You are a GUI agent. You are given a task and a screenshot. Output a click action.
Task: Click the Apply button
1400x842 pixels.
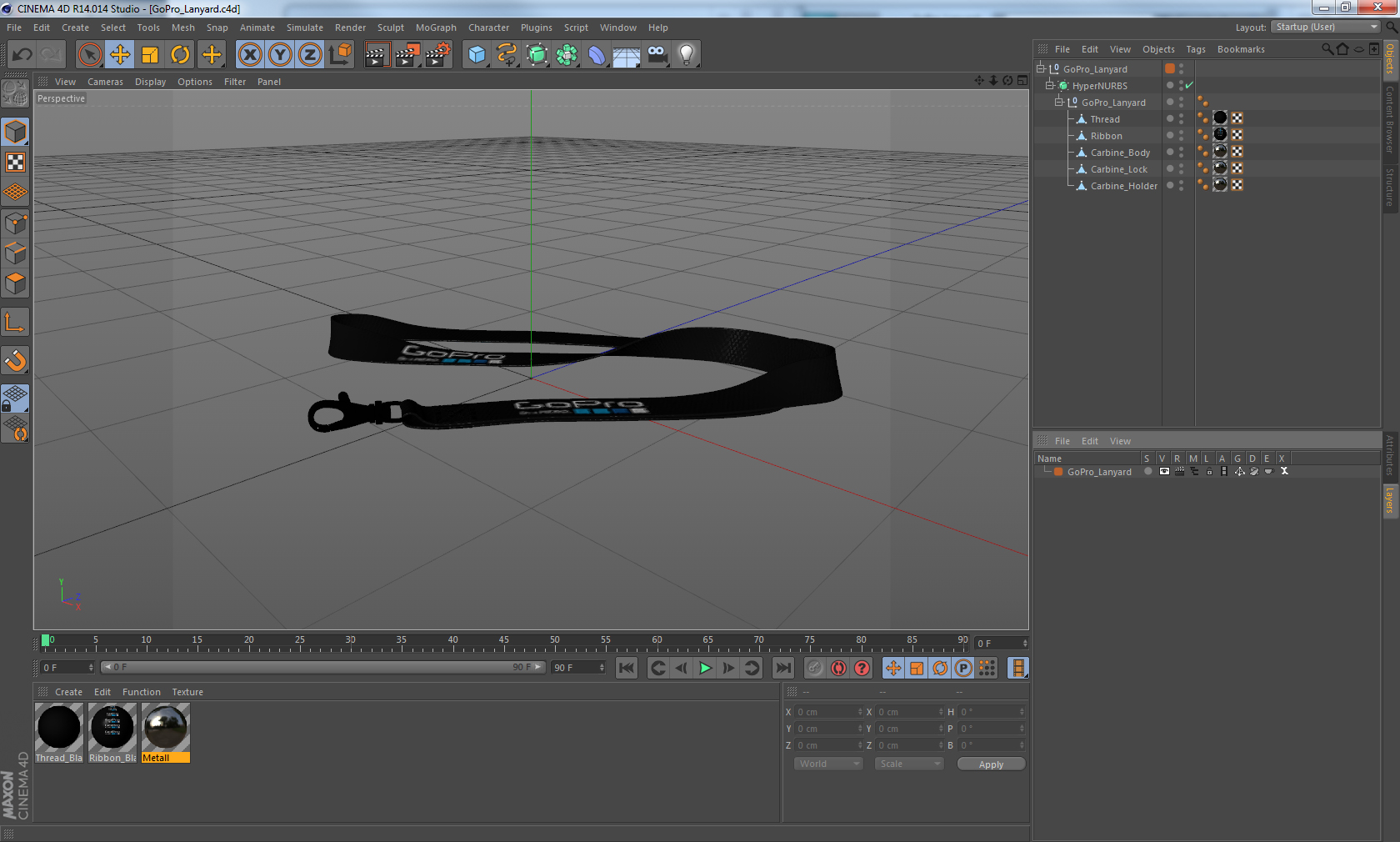pos(991,764)
